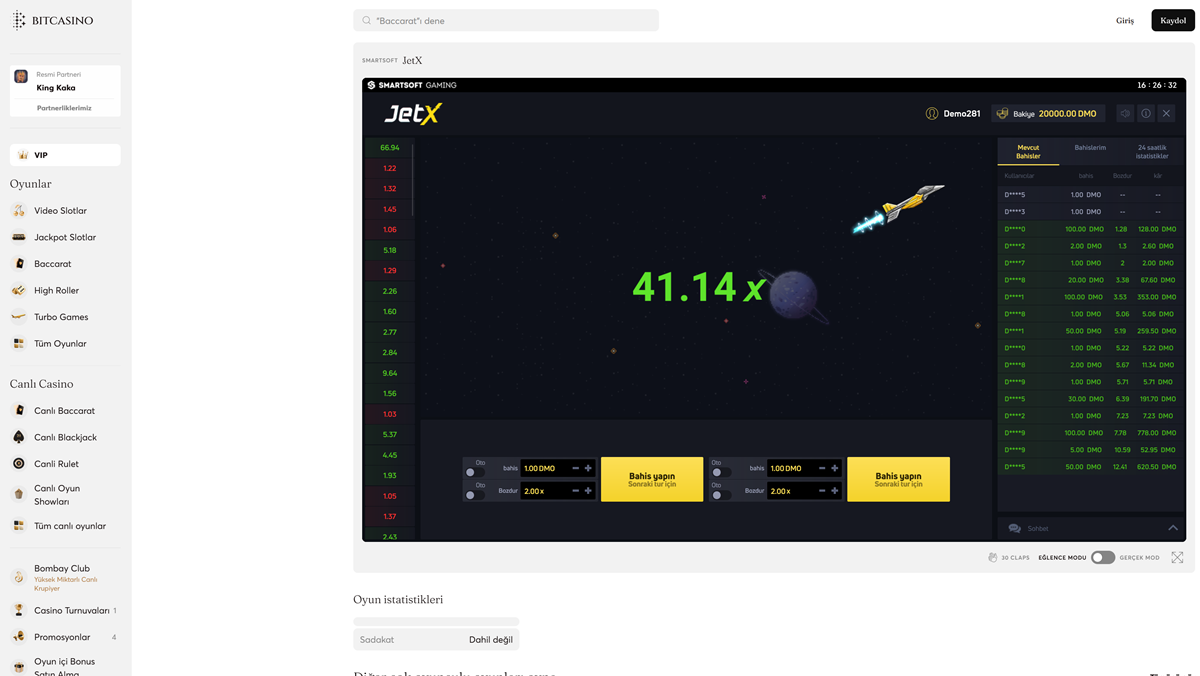Open Promosyonlar page

tap(62, 637)
